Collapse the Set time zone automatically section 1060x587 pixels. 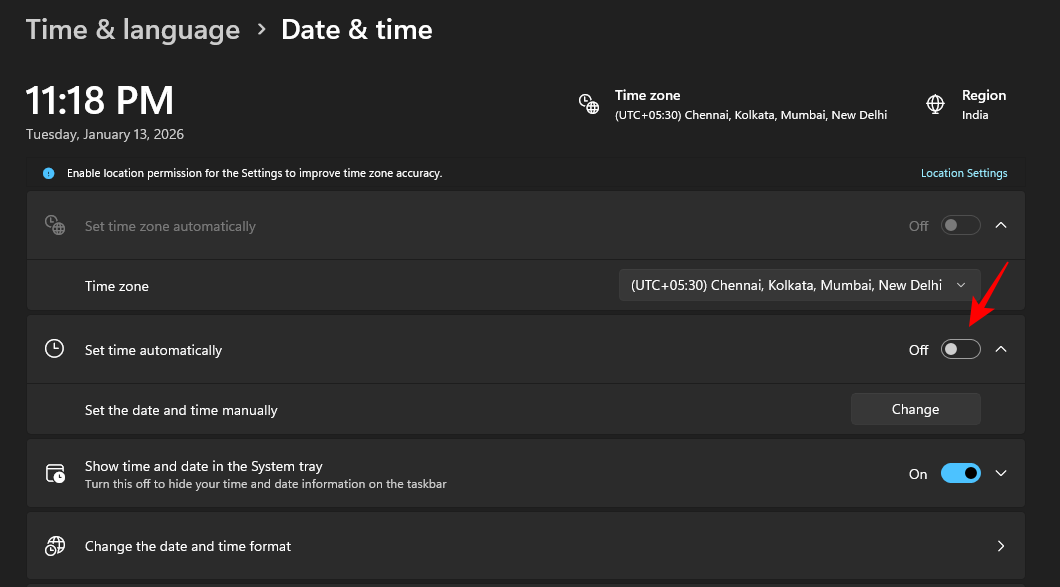pyautogui.click(x=1001, y=226)
